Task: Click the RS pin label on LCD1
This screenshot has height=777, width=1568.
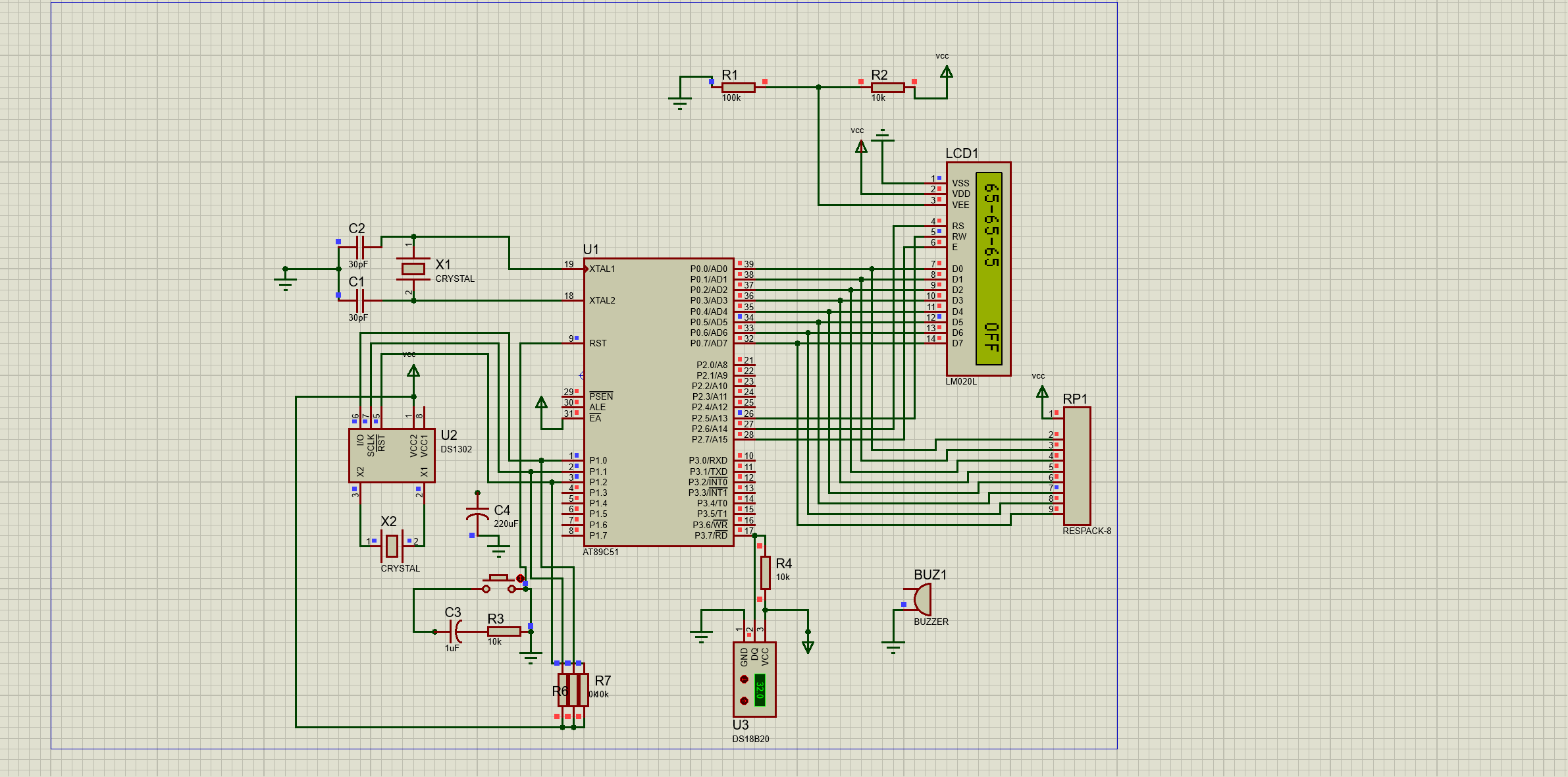Action: (x=958, y=227)
